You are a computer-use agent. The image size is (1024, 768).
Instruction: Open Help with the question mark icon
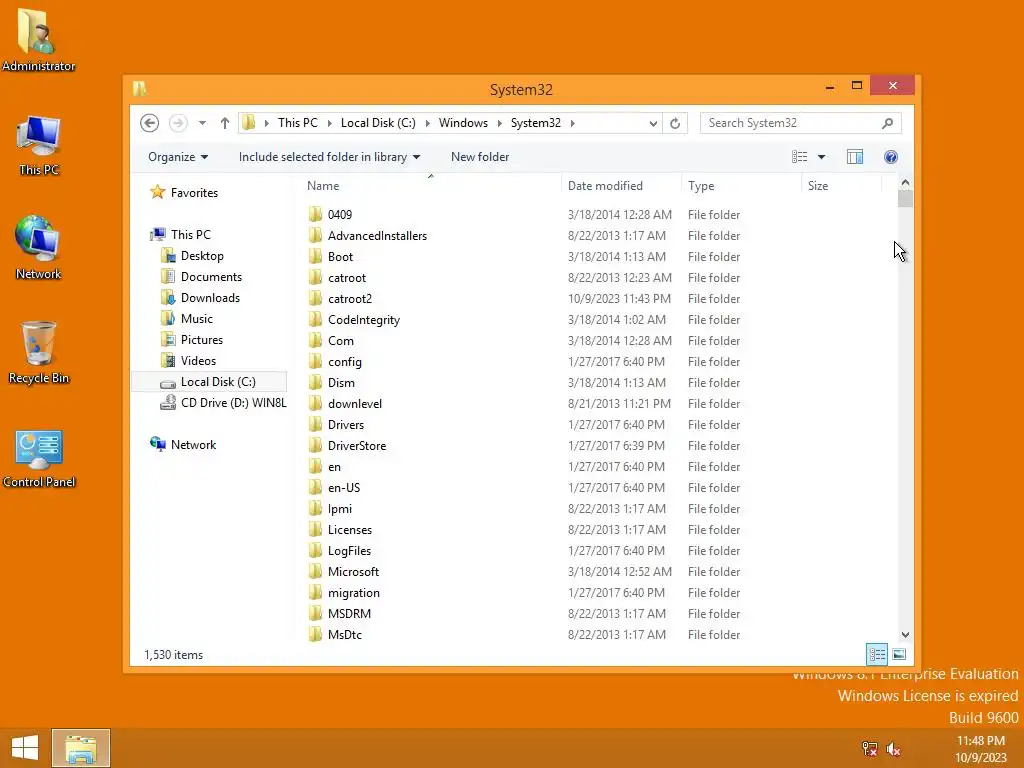[x=891, y=157]
